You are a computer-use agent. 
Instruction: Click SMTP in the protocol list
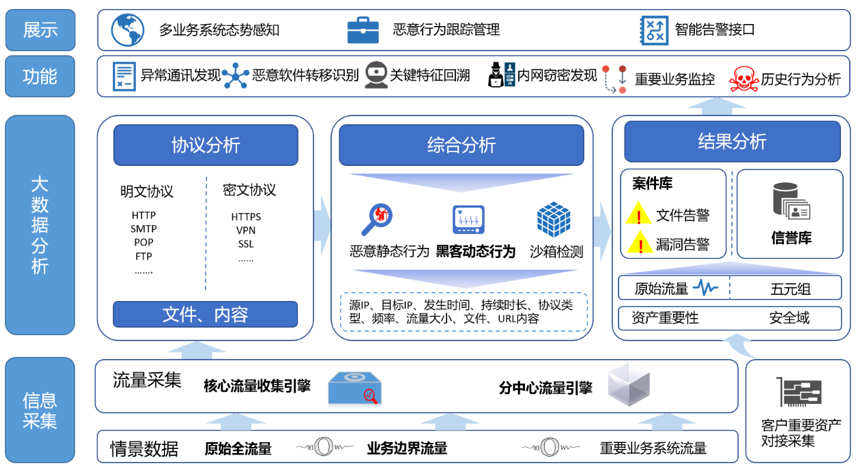pos(143,228)
